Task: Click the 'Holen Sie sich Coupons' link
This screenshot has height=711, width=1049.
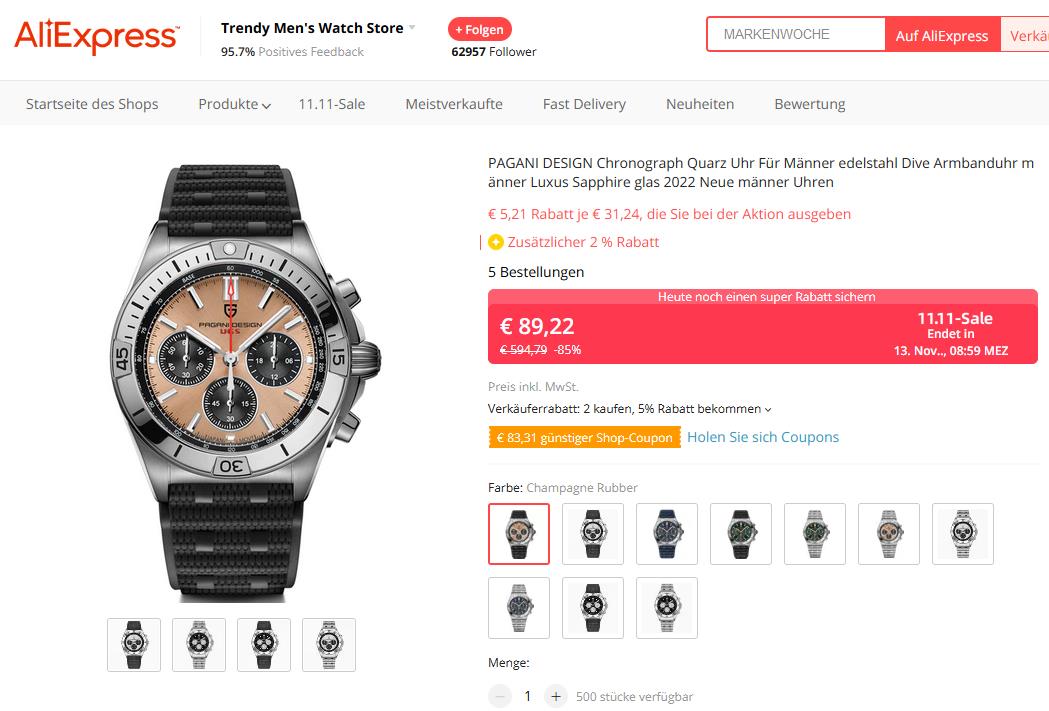Action: coord(763,437)
